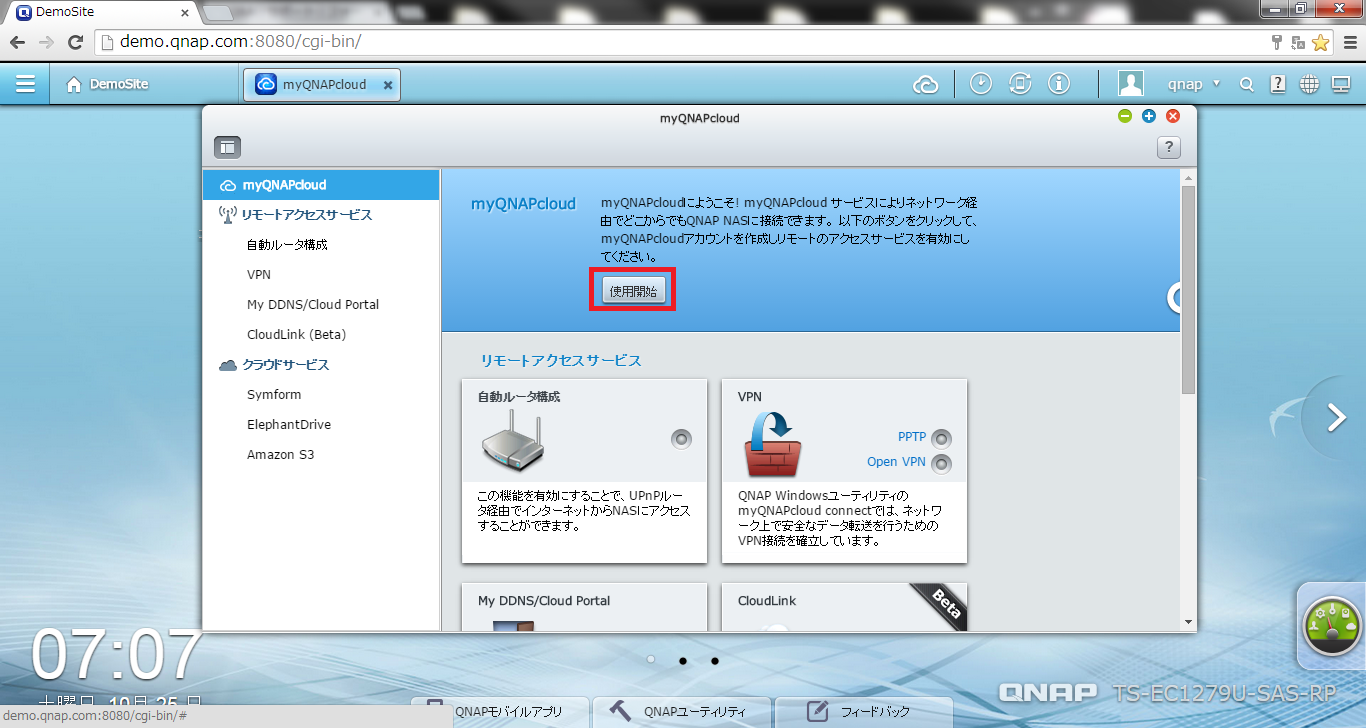Select the second desktop page dot

tap(682, 661)
